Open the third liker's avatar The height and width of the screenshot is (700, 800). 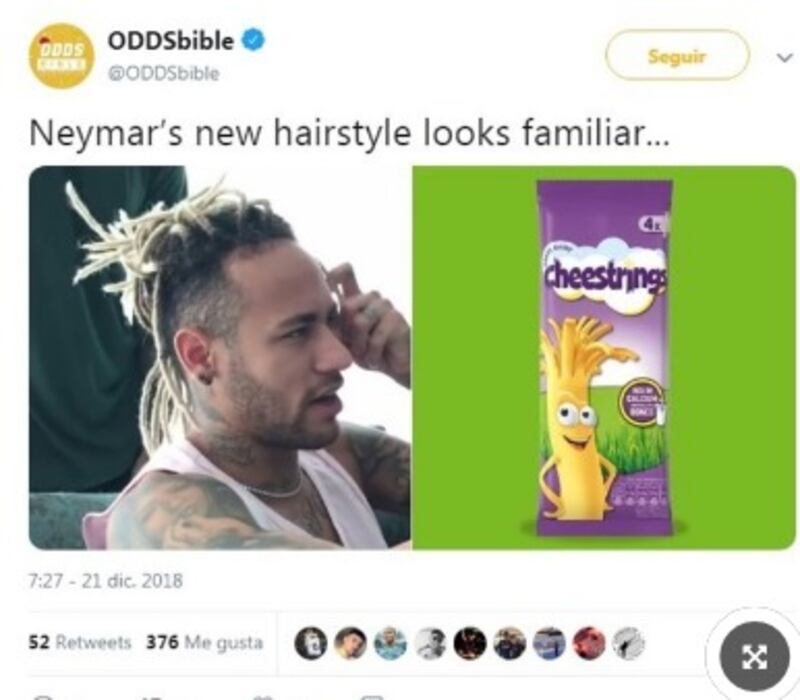pos(391,642)
